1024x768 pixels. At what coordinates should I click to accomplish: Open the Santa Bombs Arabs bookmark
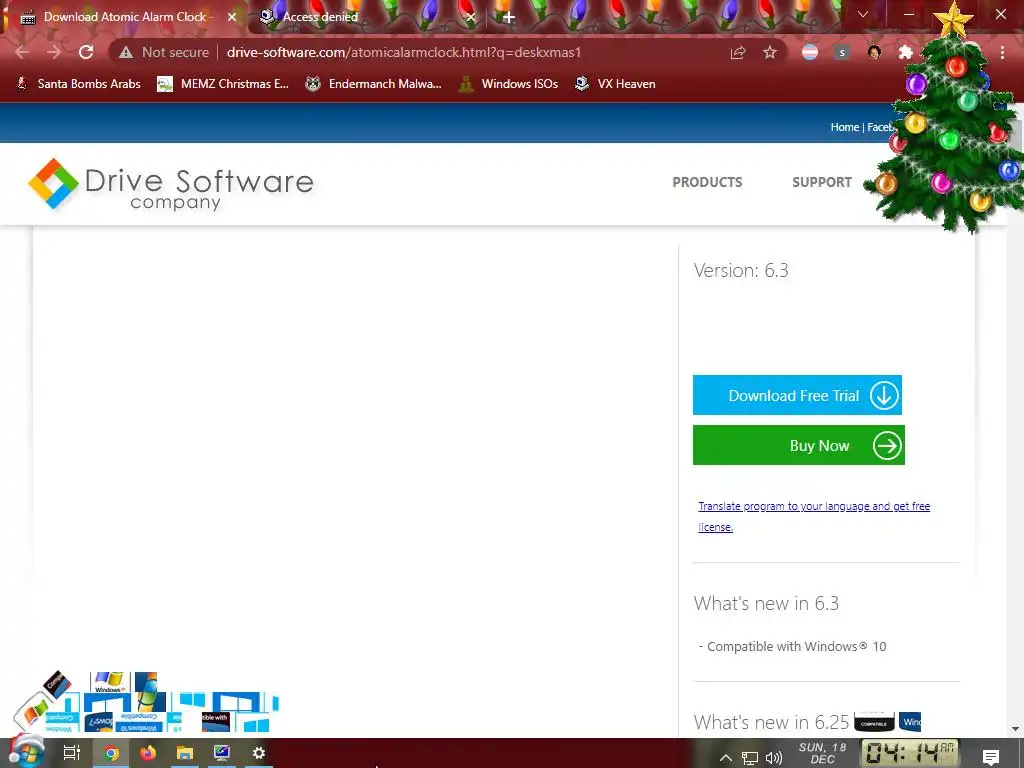(x=78, y=84)
